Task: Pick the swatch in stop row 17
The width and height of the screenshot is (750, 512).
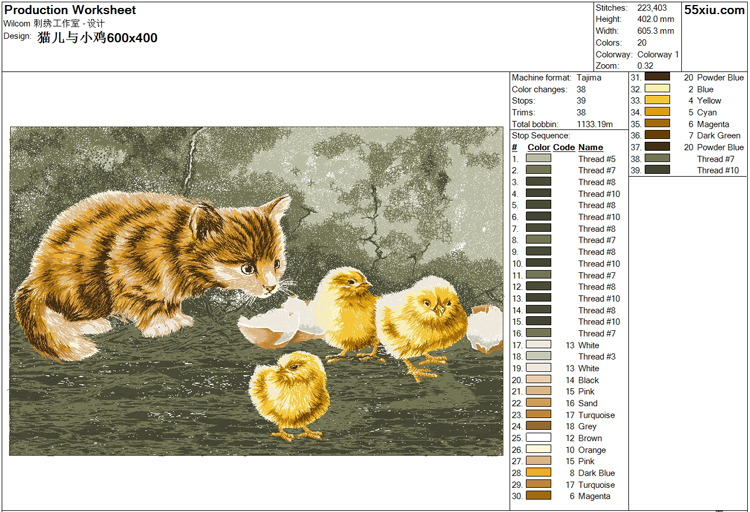Action: (x=538, y=345)
